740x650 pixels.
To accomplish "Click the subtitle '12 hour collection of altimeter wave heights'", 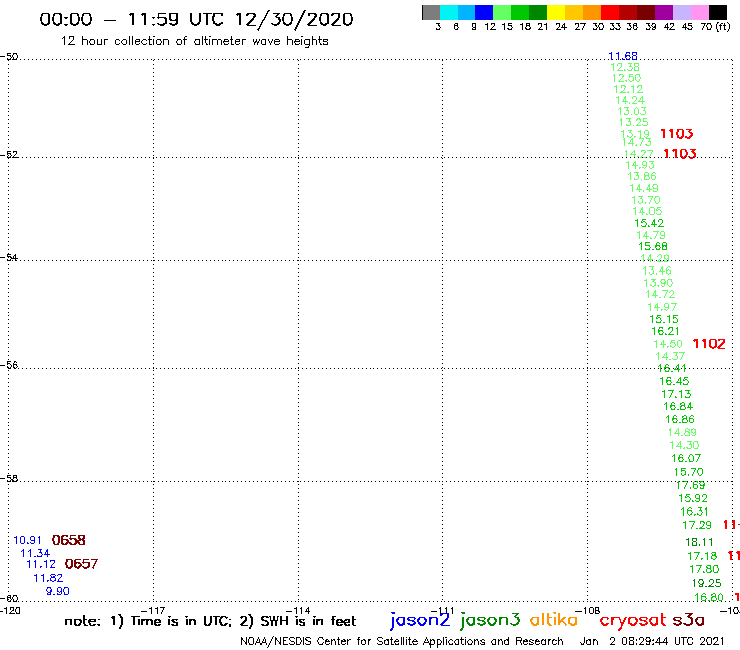I will [x=194, y=41].
